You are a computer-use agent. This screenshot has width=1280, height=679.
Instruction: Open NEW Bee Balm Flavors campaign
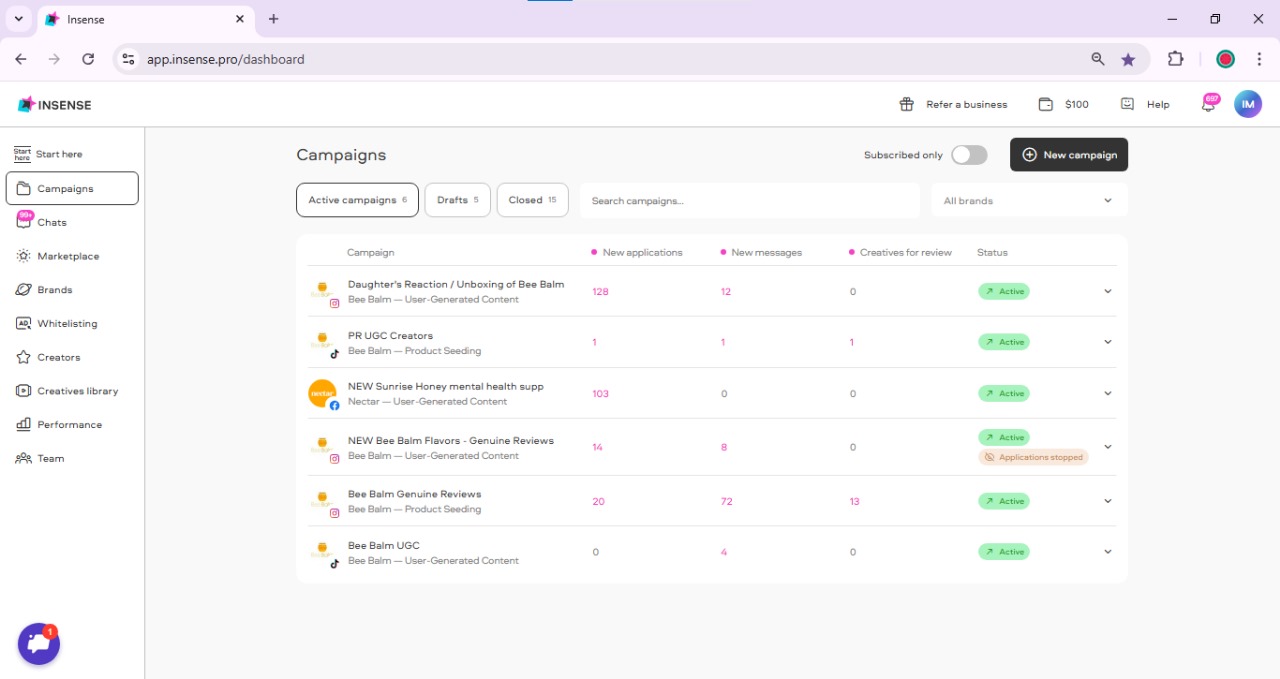click(451, 440)
